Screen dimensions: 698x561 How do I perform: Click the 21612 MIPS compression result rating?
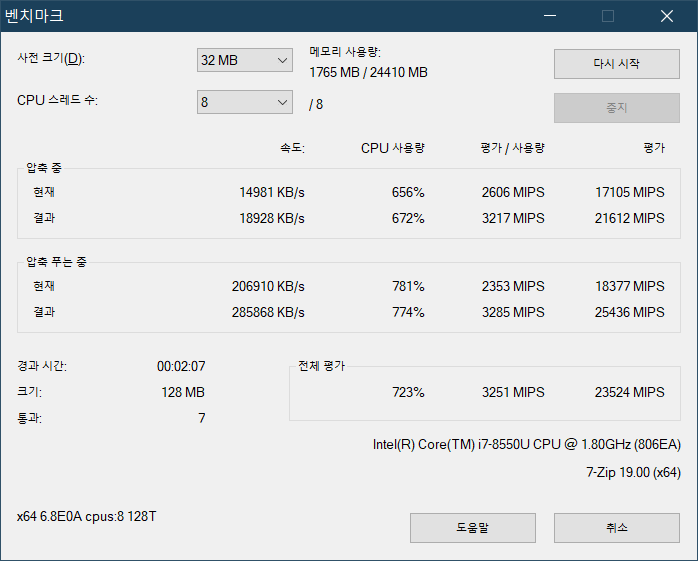pyautogui.click(x=629, y=218)
